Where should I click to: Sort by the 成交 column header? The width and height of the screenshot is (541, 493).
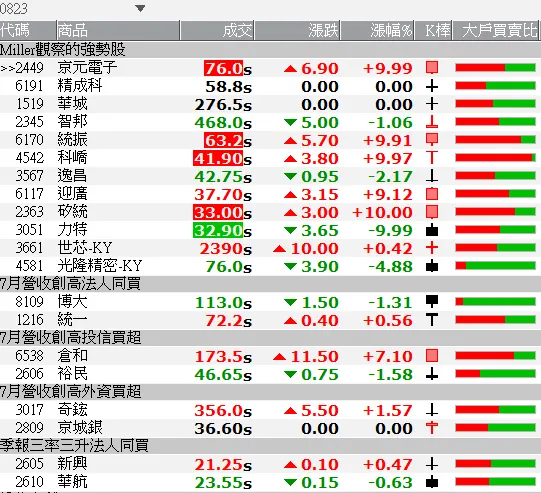(217, 31)
